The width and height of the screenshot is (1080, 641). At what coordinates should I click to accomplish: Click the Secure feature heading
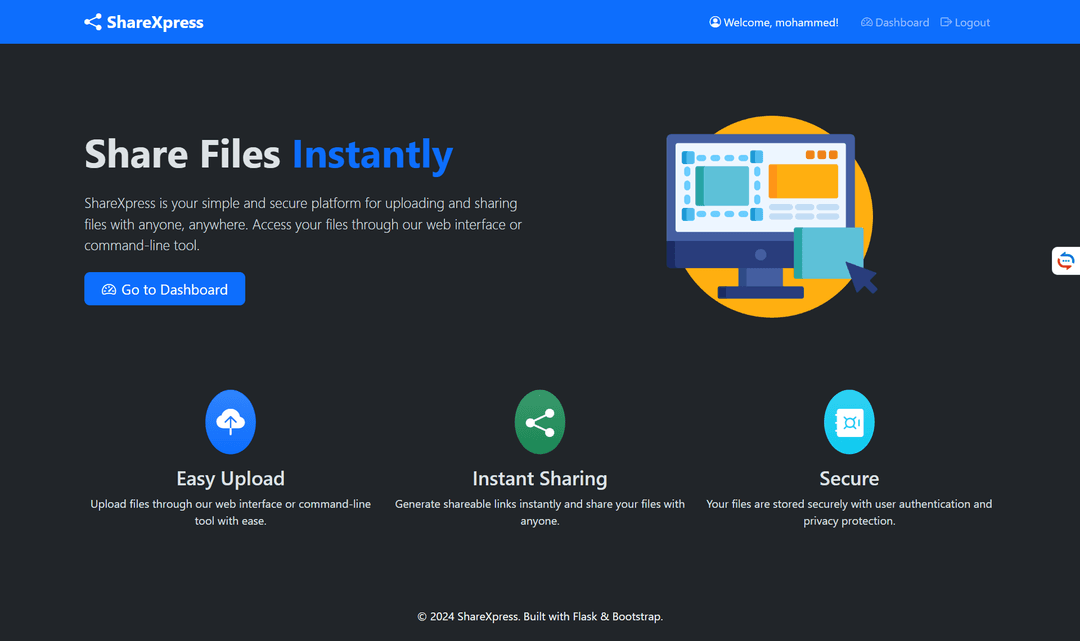849,478
